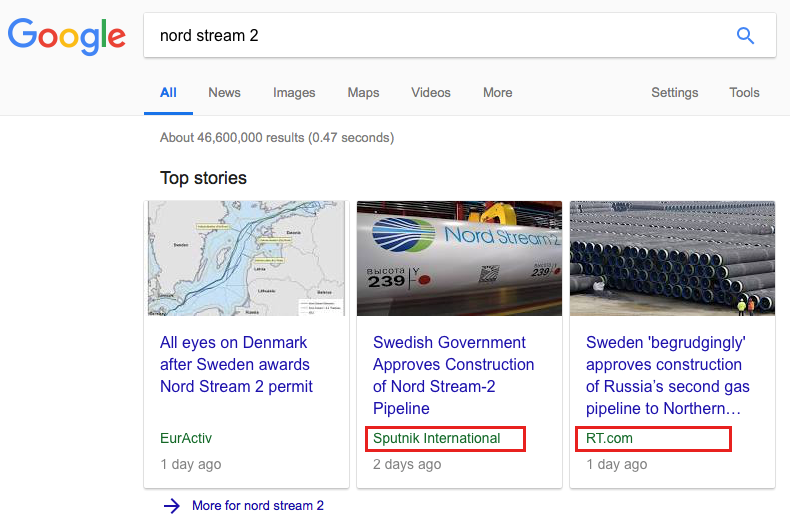Expand the More search categories menu
Viewport: 790px width, 518px height.
497,93
